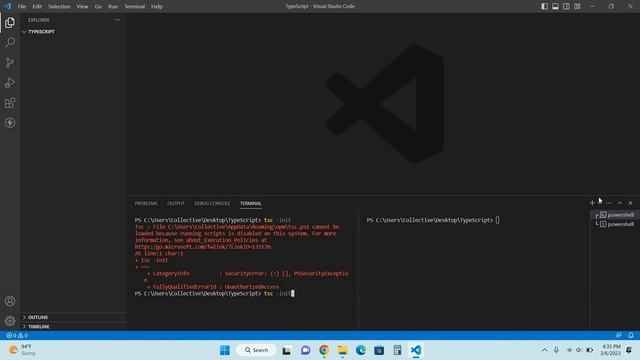Open the Edit menu
The image size is (640, 360).
click(37, 7)
